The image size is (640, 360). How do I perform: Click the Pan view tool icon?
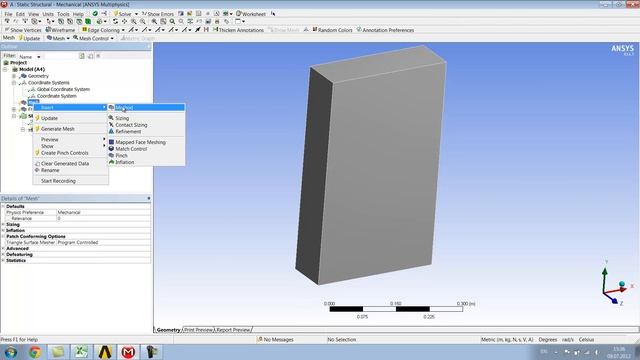124,21
